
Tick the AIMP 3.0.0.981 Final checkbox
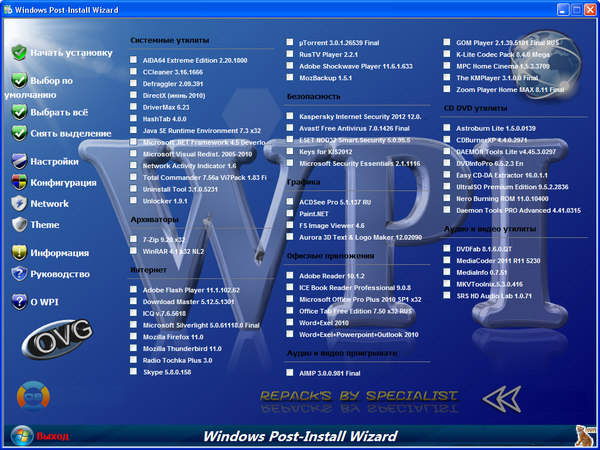(290, 372)
